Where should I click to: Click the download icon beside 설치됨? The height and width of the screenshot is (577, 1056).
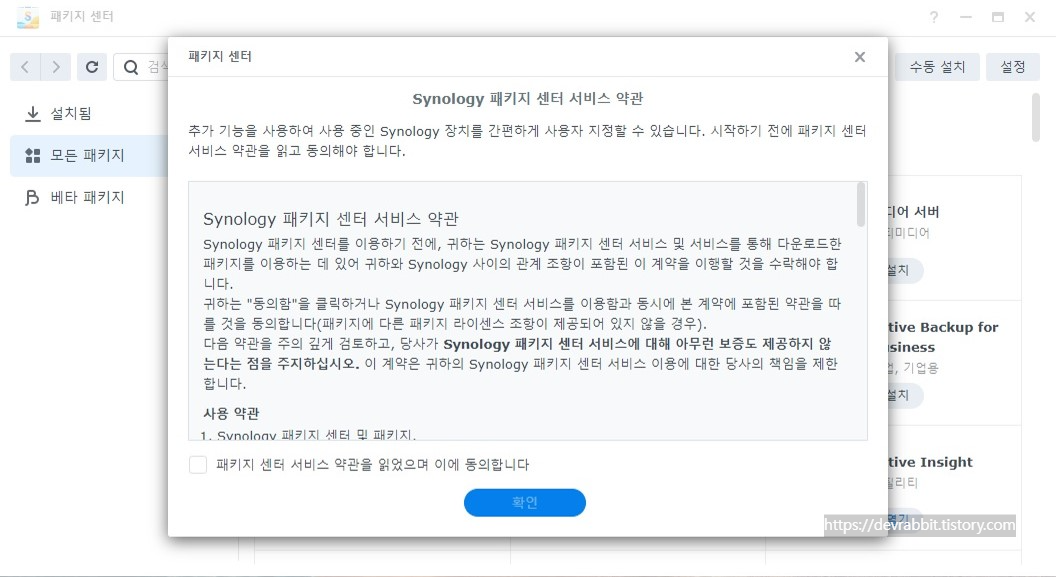click(32, 113)
